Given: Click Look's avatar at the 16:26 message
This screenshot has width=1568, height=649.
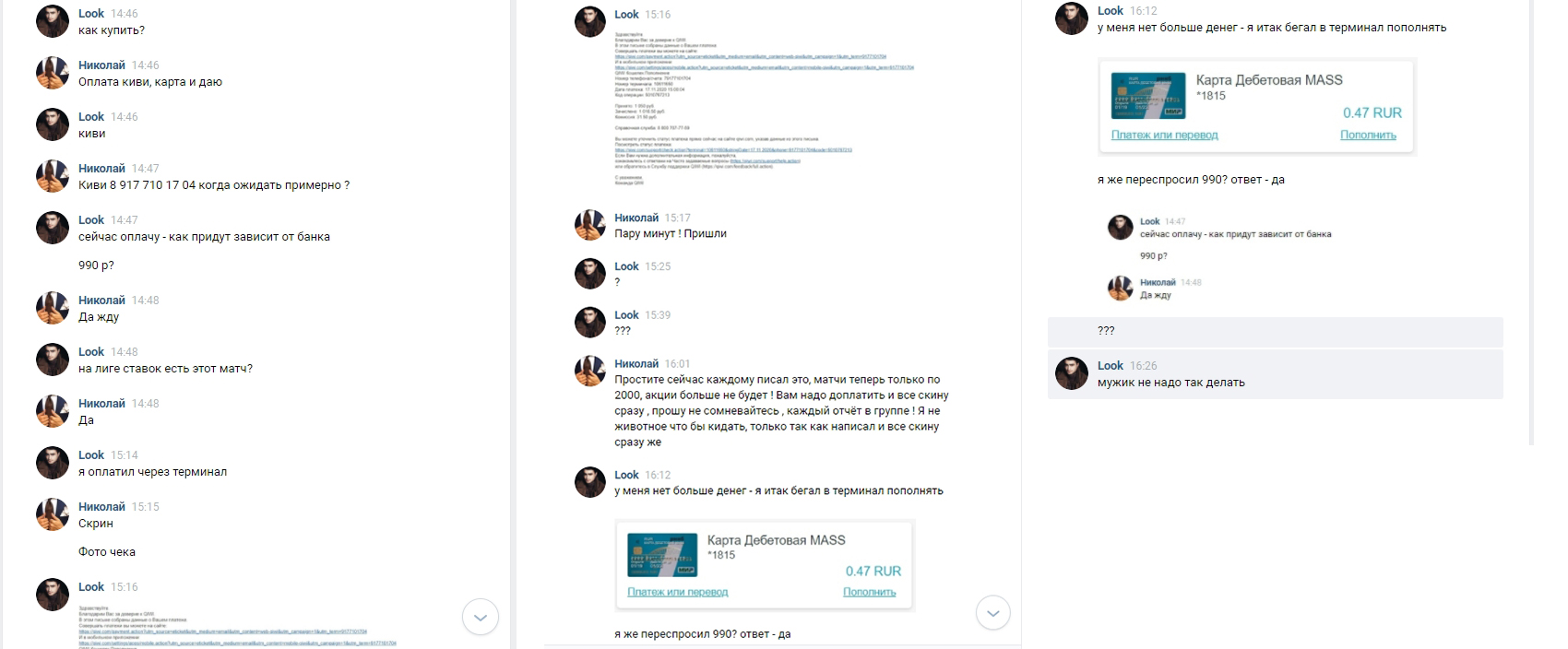Looking at the screenshot, I should [1072, 373].
